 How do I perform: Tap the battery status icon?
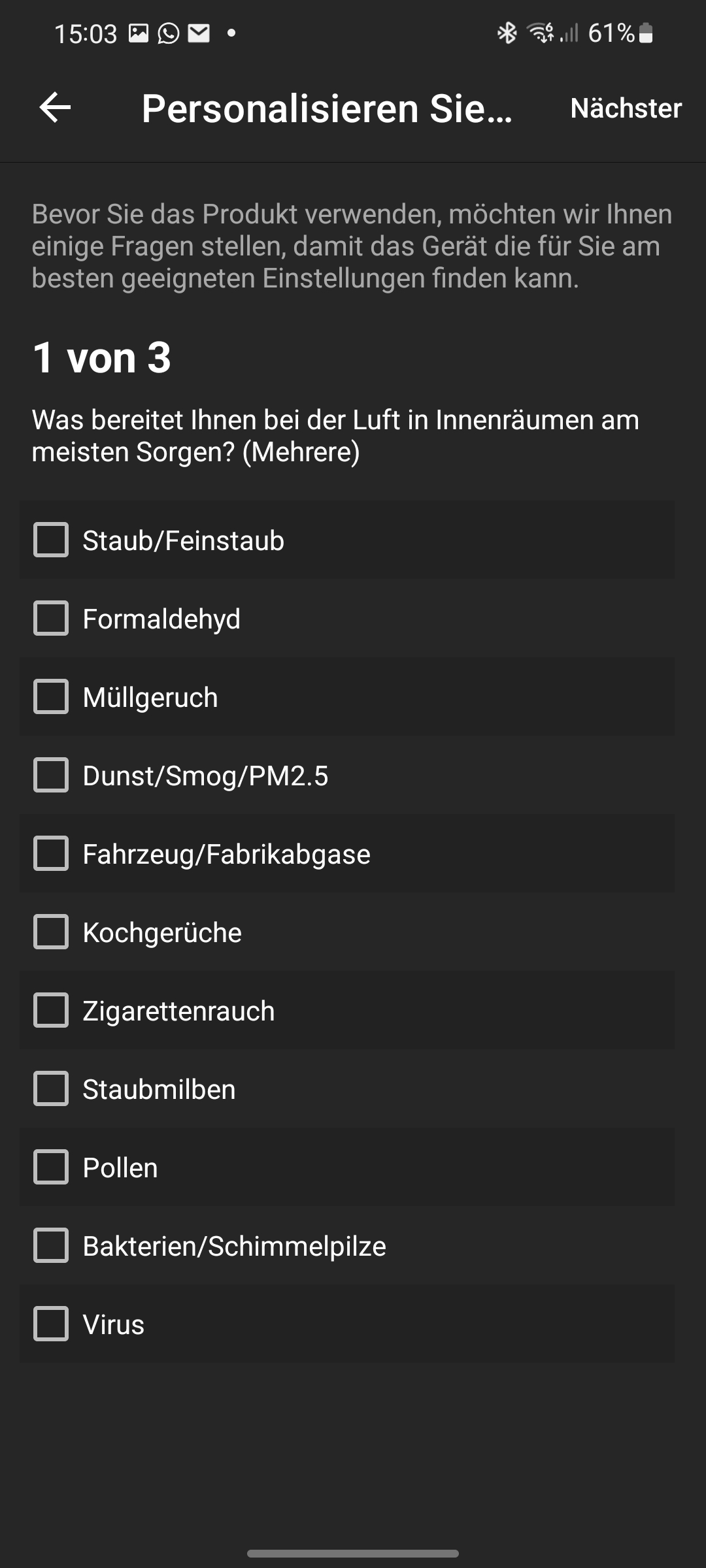(646, 33)
